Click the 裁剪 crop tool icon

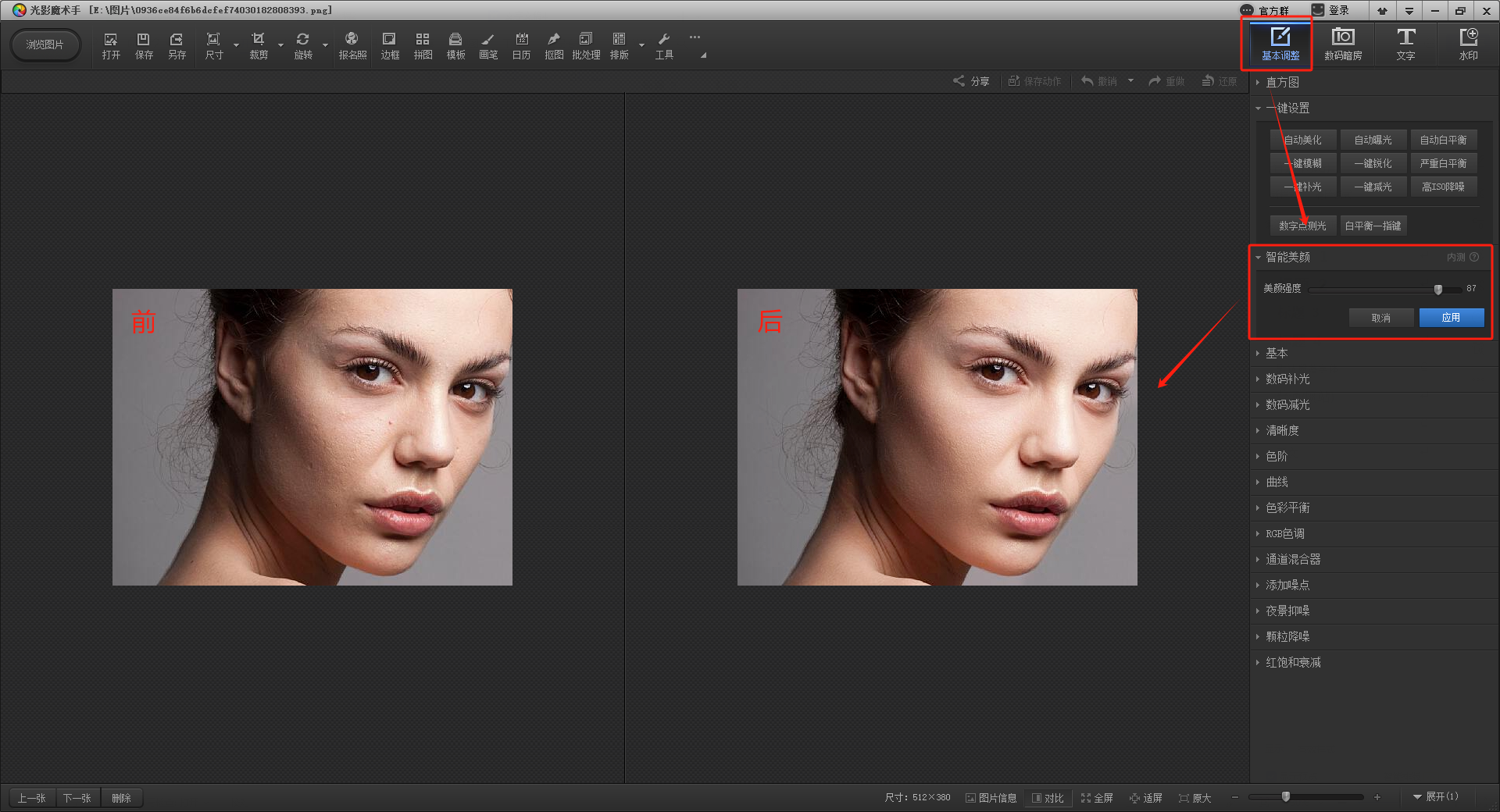click(x=259, y=45)
